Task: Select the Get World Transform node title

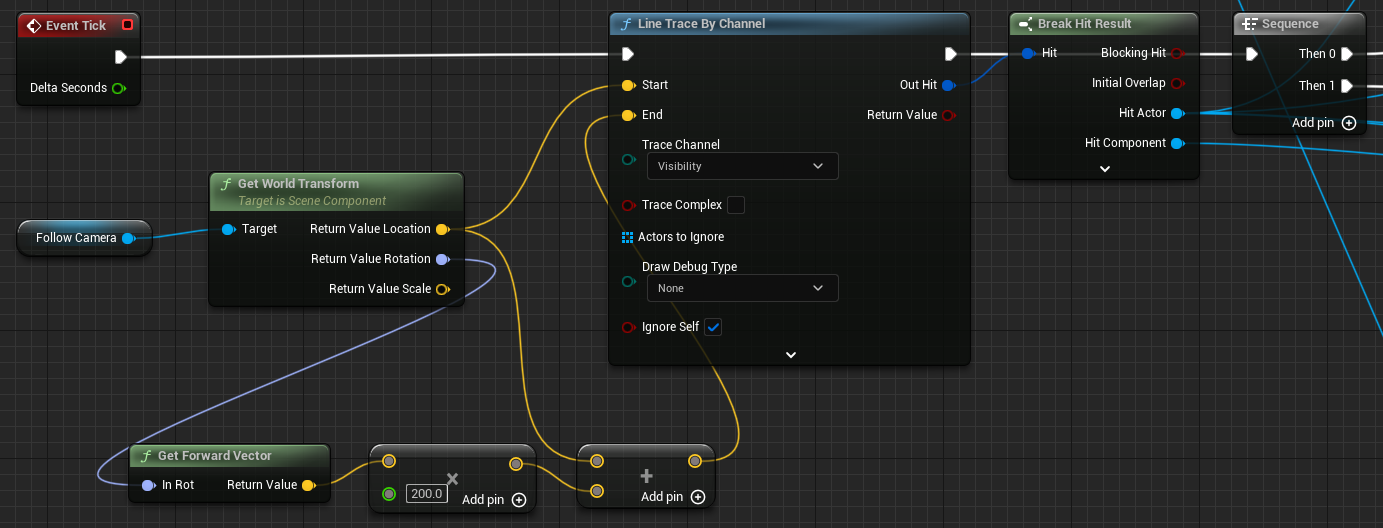Action: (298, 184)
